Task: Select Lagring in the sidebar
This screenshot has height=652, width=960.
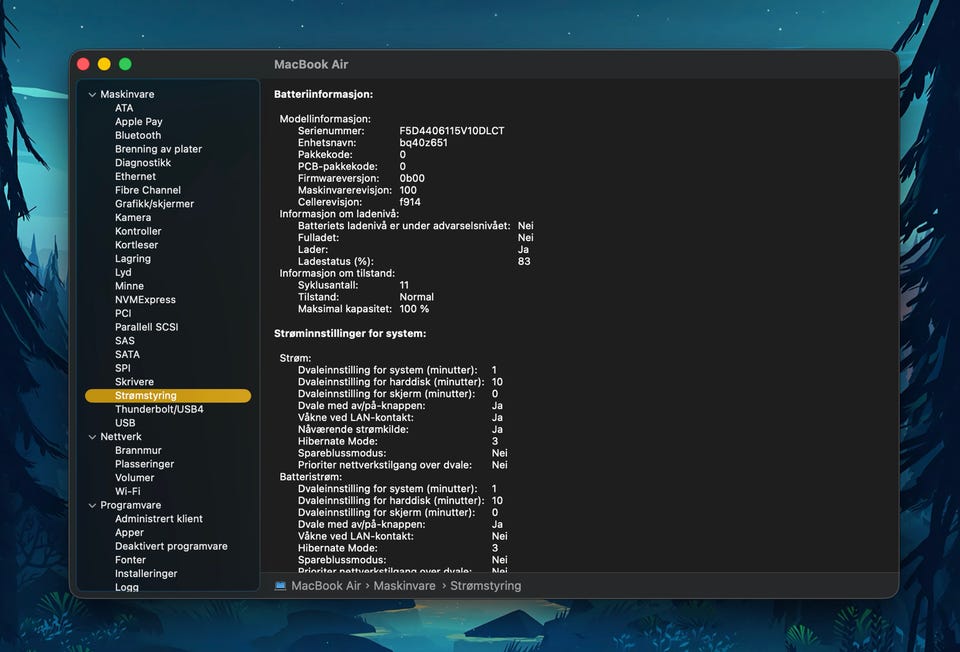Action: tap(133, 258)
